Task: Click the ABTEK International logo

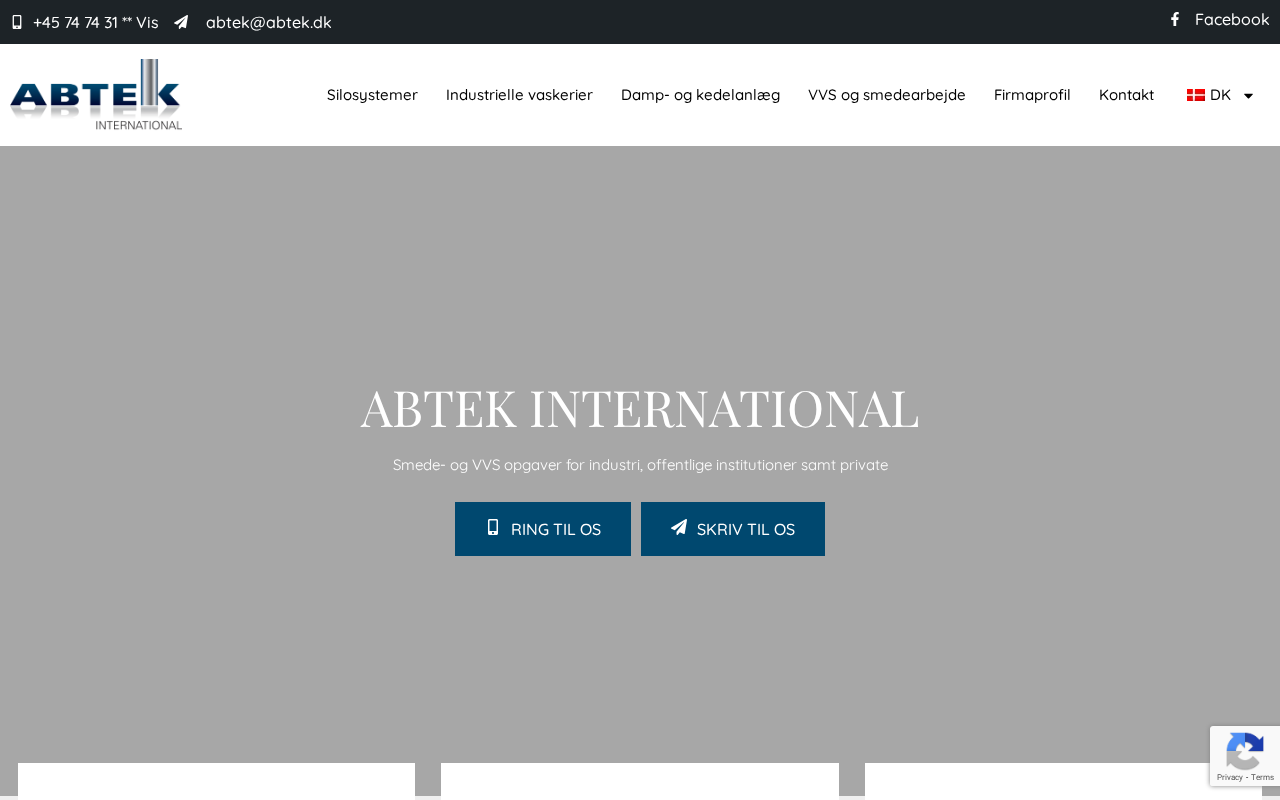Action: coord(96,95)
